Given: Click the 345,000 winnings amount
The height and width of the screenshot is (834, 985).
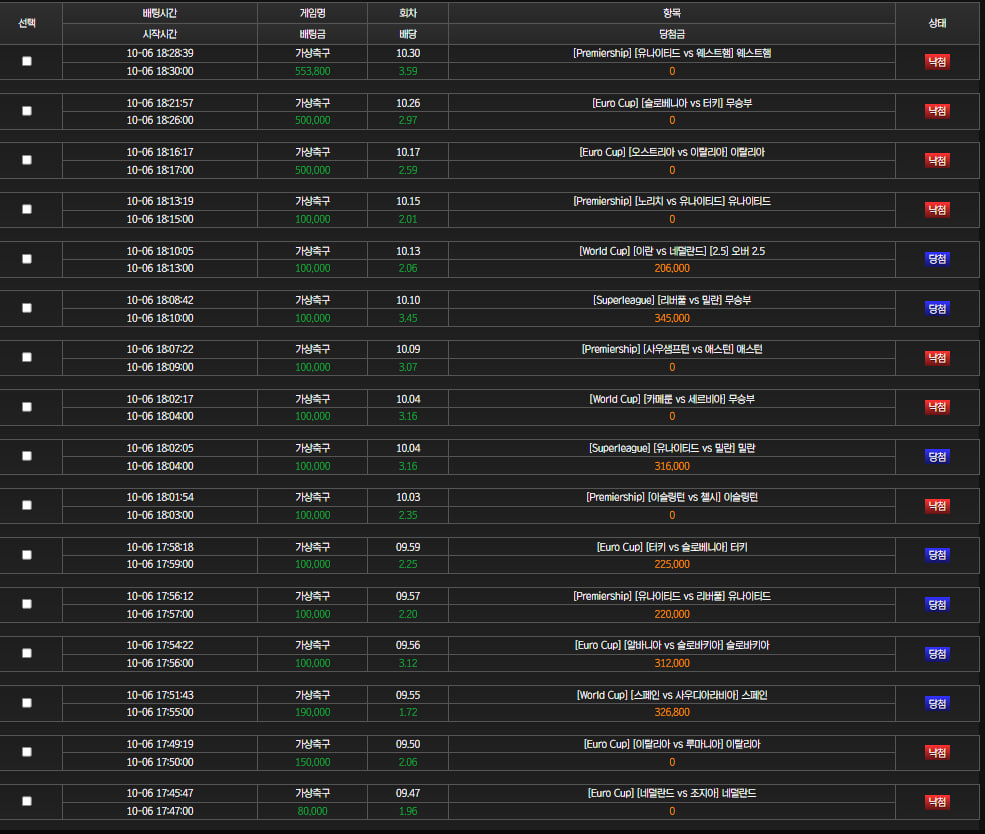Looking at the screenshot, I should pos(672,318).
